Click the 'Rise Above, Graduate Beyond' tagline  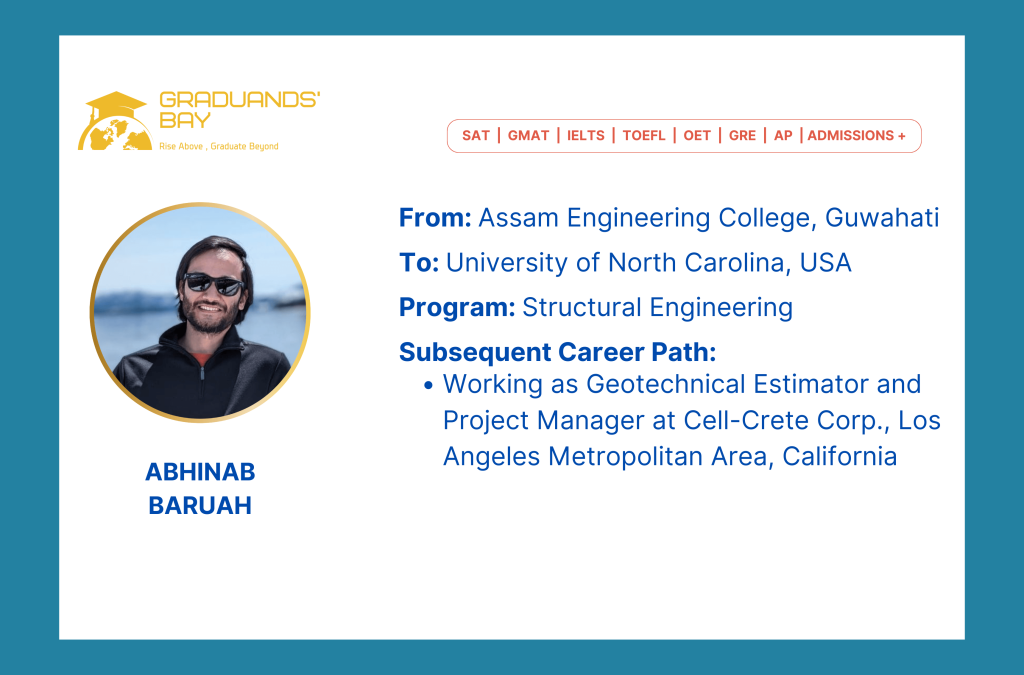pos(219,146)
